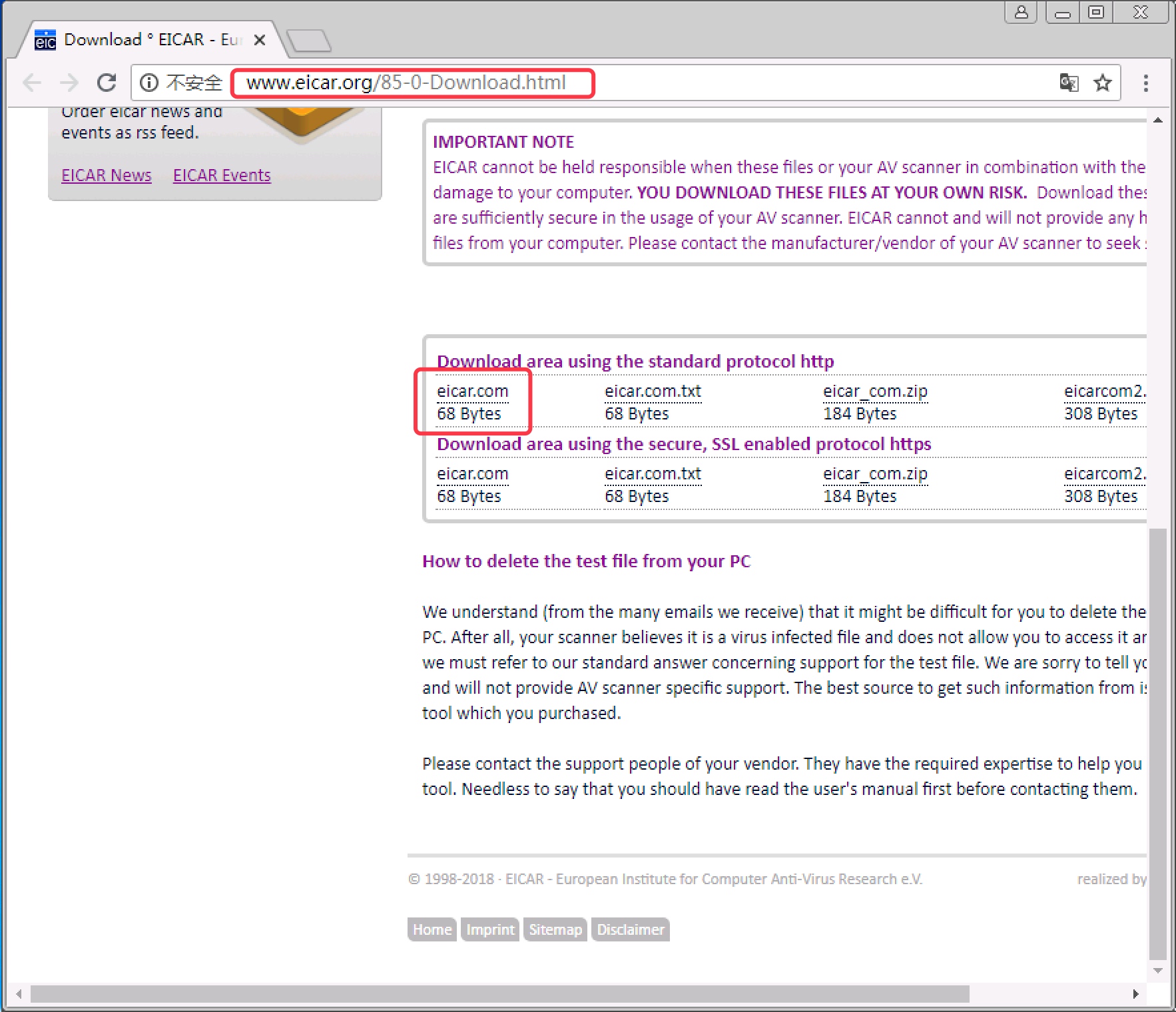This screenshot has height=1012, width=1176.
Task: Click the IMPORTANT NOTE heading
Action: pos(503,142)
